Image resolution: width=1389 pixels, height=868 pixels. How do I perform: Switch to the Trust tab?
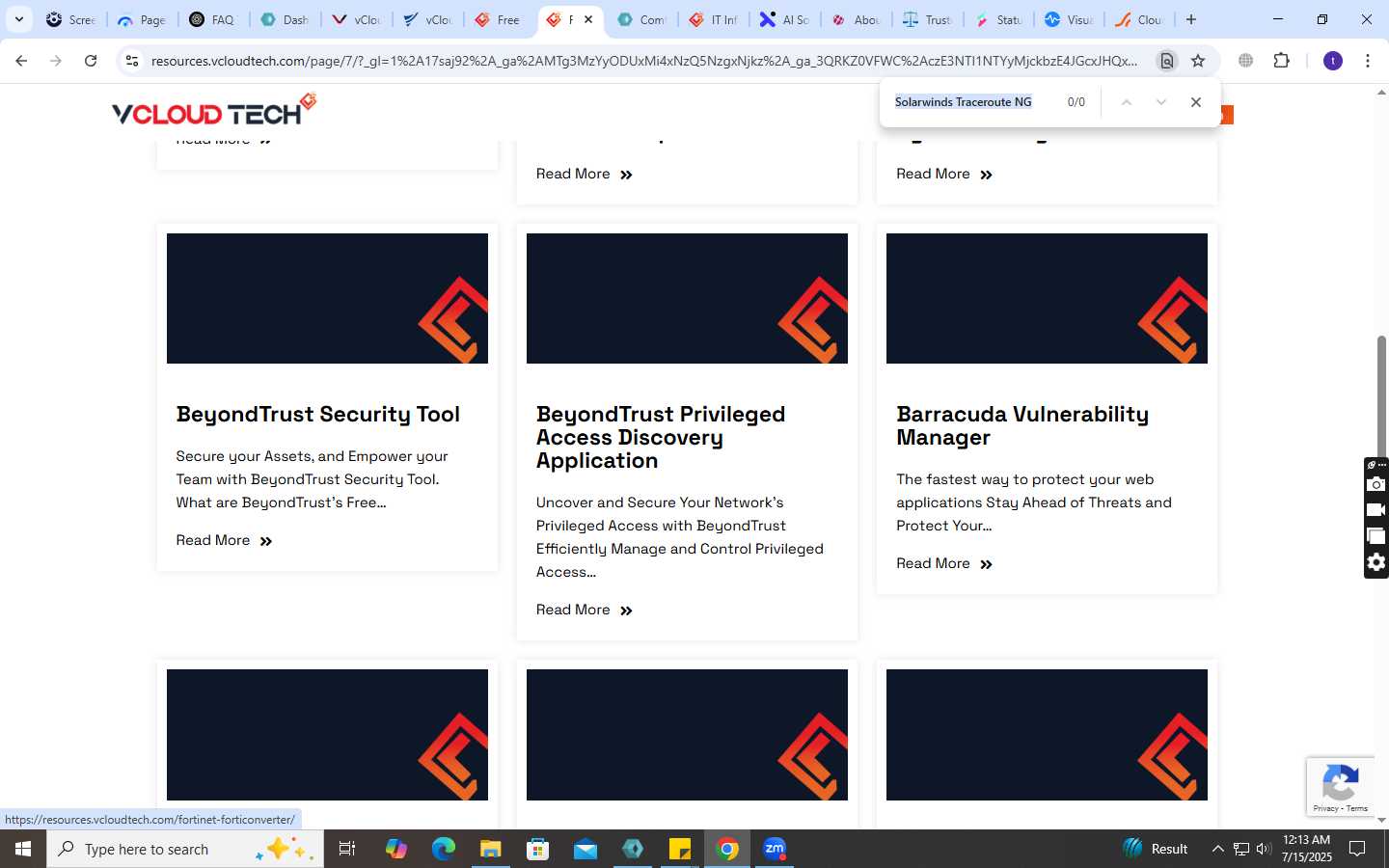click(x=928, y=19)
